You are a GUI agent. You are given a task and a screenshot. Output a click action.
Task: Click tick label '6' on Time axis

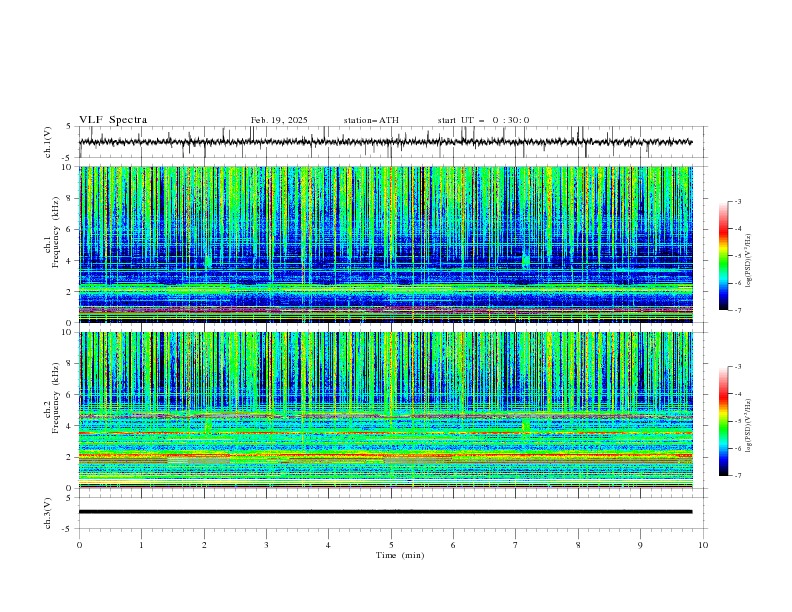(x=453, y=545)
